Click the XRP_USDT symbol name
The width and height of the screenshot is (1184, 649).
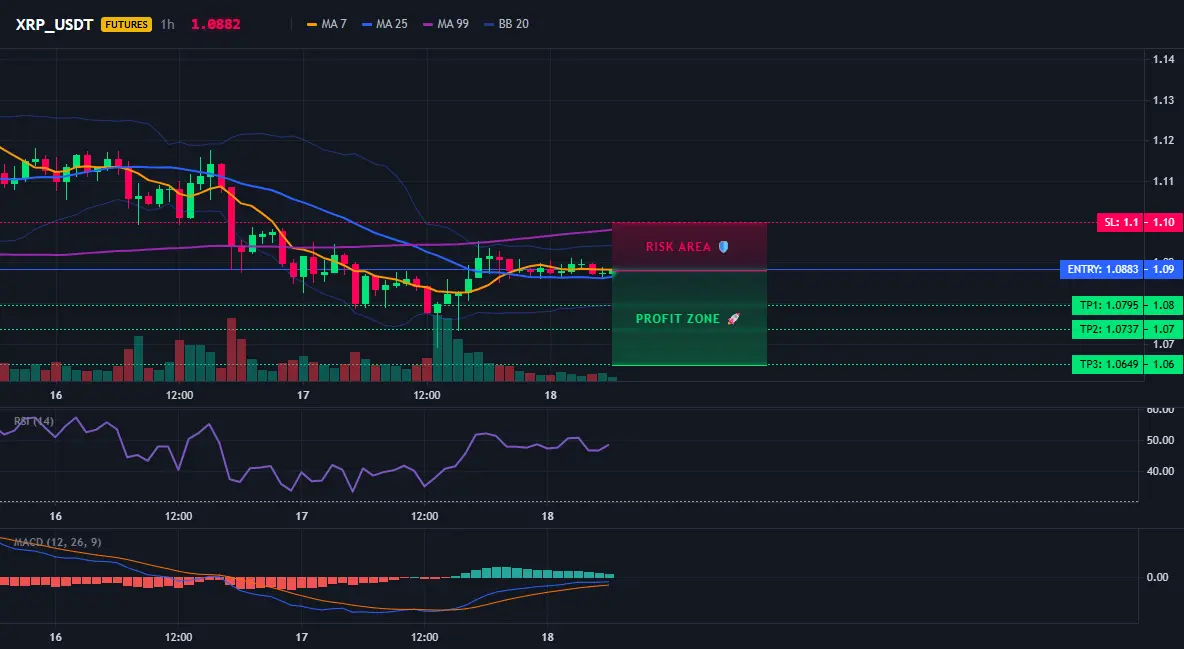click(54, 24)
